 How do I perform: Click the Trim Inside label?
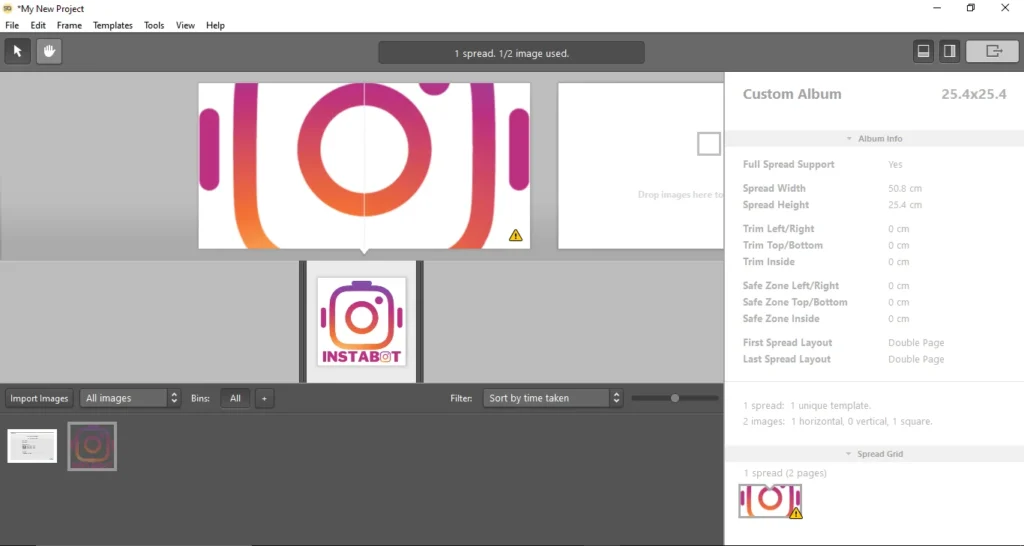coord(769,262)
